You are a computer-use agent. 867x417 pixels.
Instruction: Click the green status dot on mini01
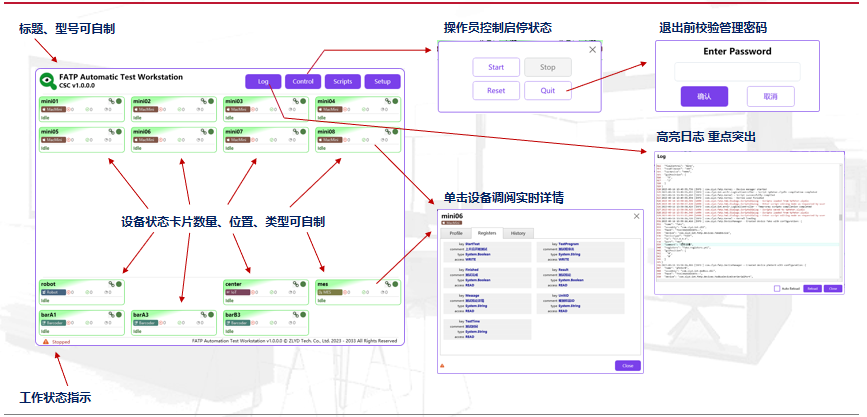point(118,101)
